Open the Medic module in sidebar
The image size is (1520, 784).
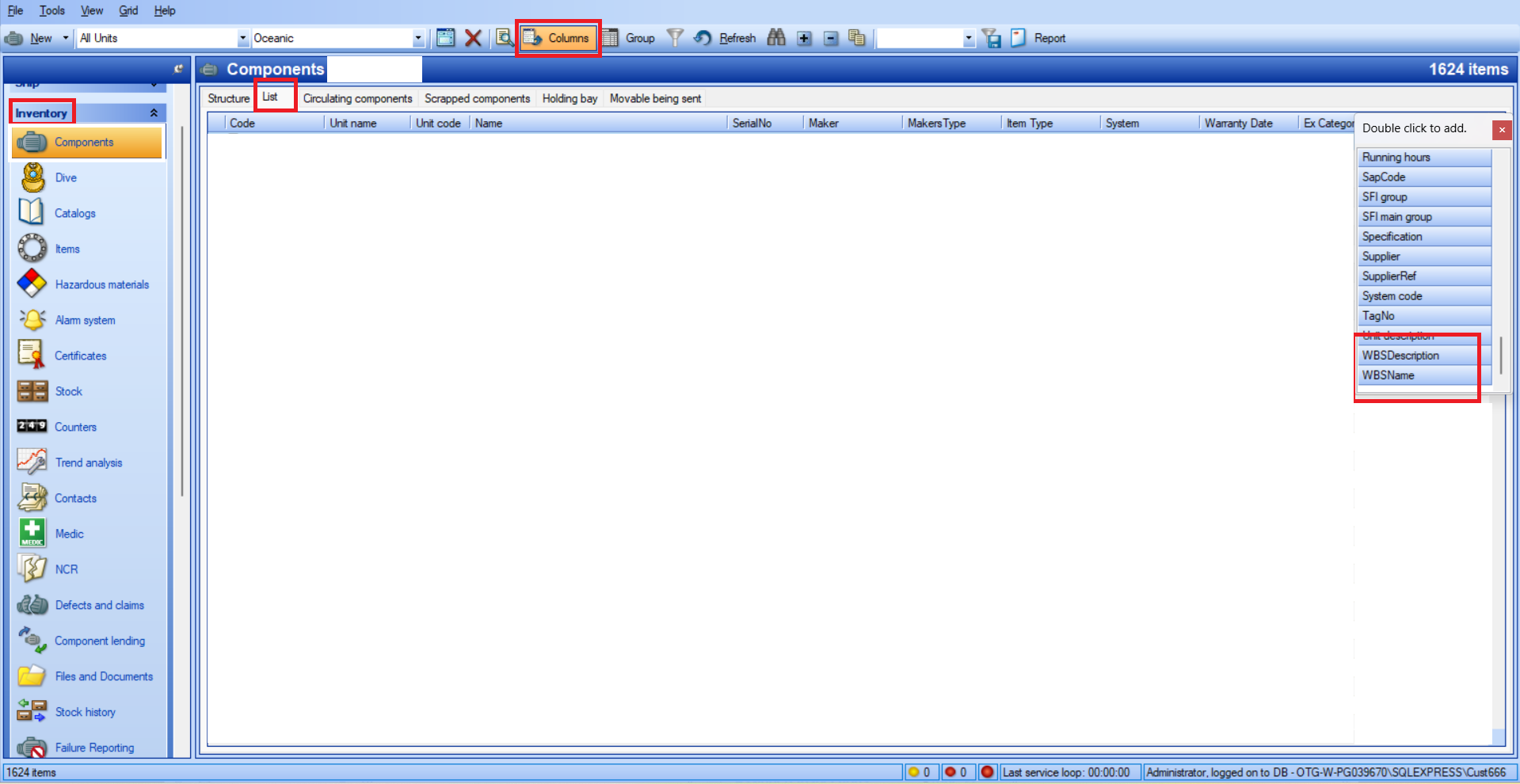coord(69,534)
